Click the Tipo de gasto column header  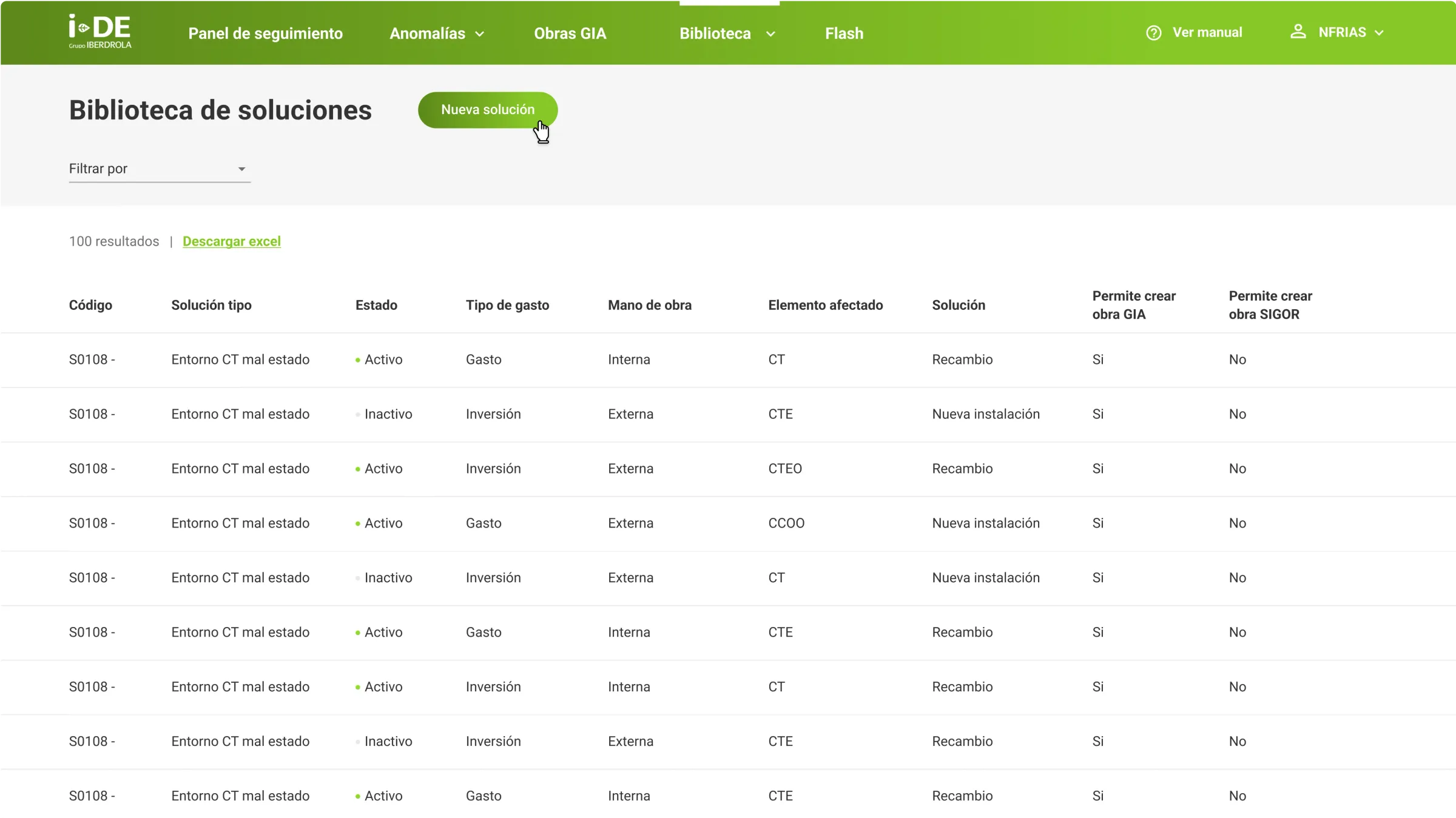(507, 305)
